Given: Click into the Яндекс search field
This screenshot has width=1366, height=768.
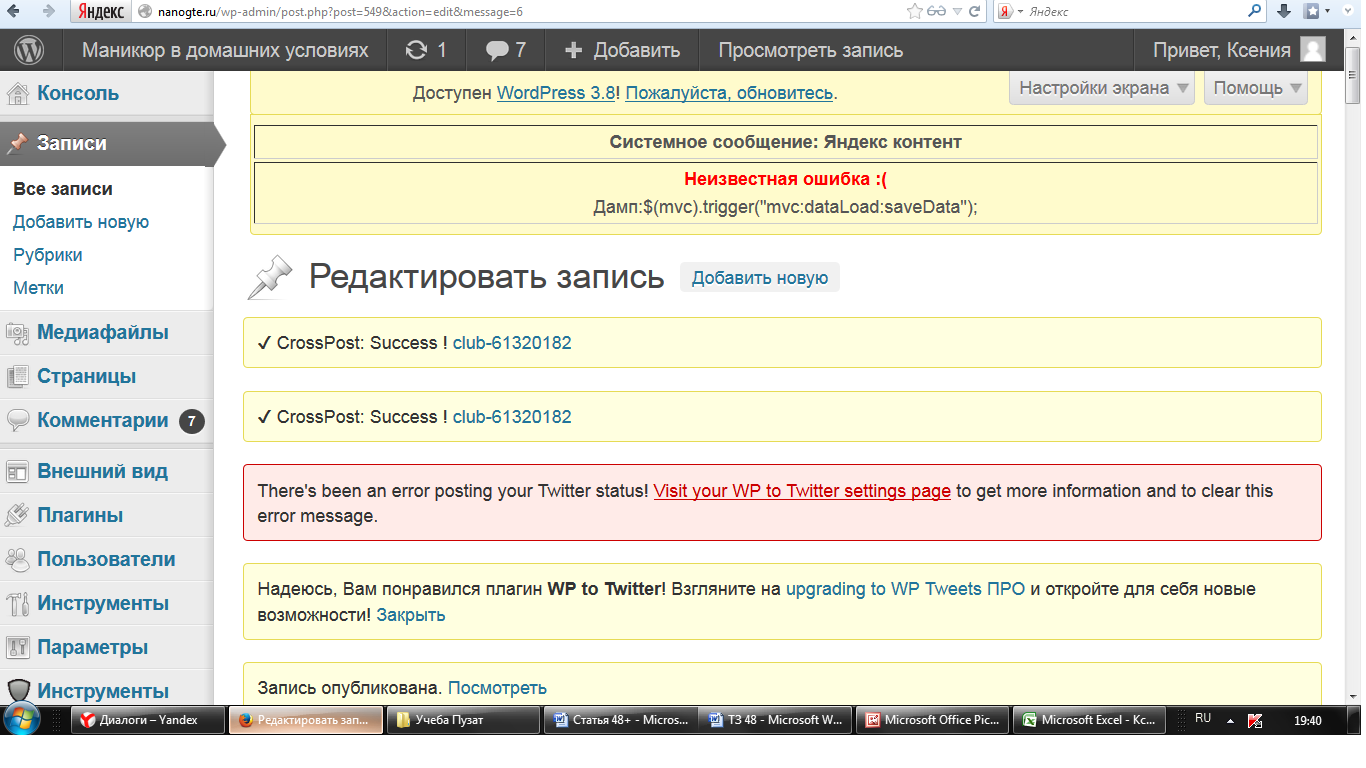Looking at the screenshot, I should (x=1135, y=12).
